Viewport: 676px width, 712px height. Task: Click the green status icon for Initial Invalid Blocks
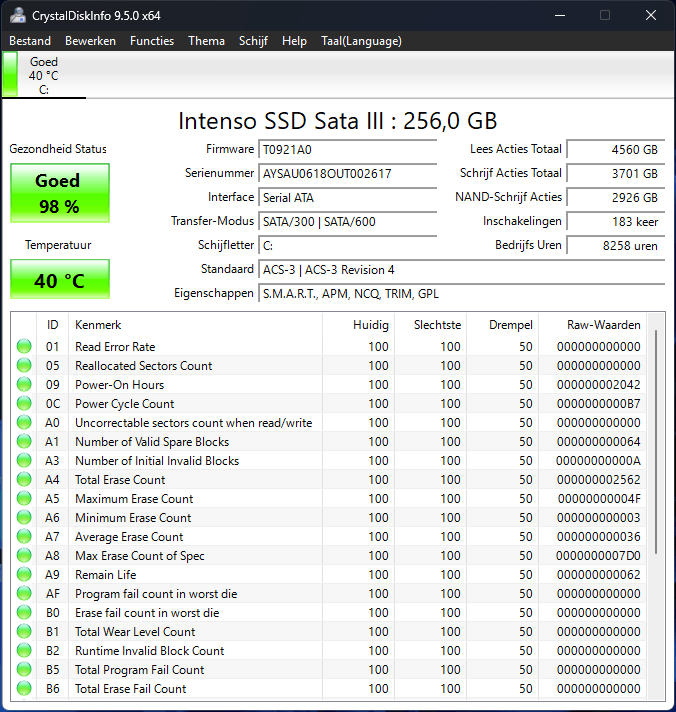coord(24,460)
